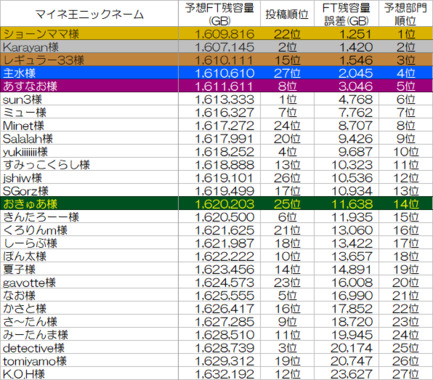This screenshot has height=380, width=433.
Task: Click the error value 1.251
Action: [355, 34]
